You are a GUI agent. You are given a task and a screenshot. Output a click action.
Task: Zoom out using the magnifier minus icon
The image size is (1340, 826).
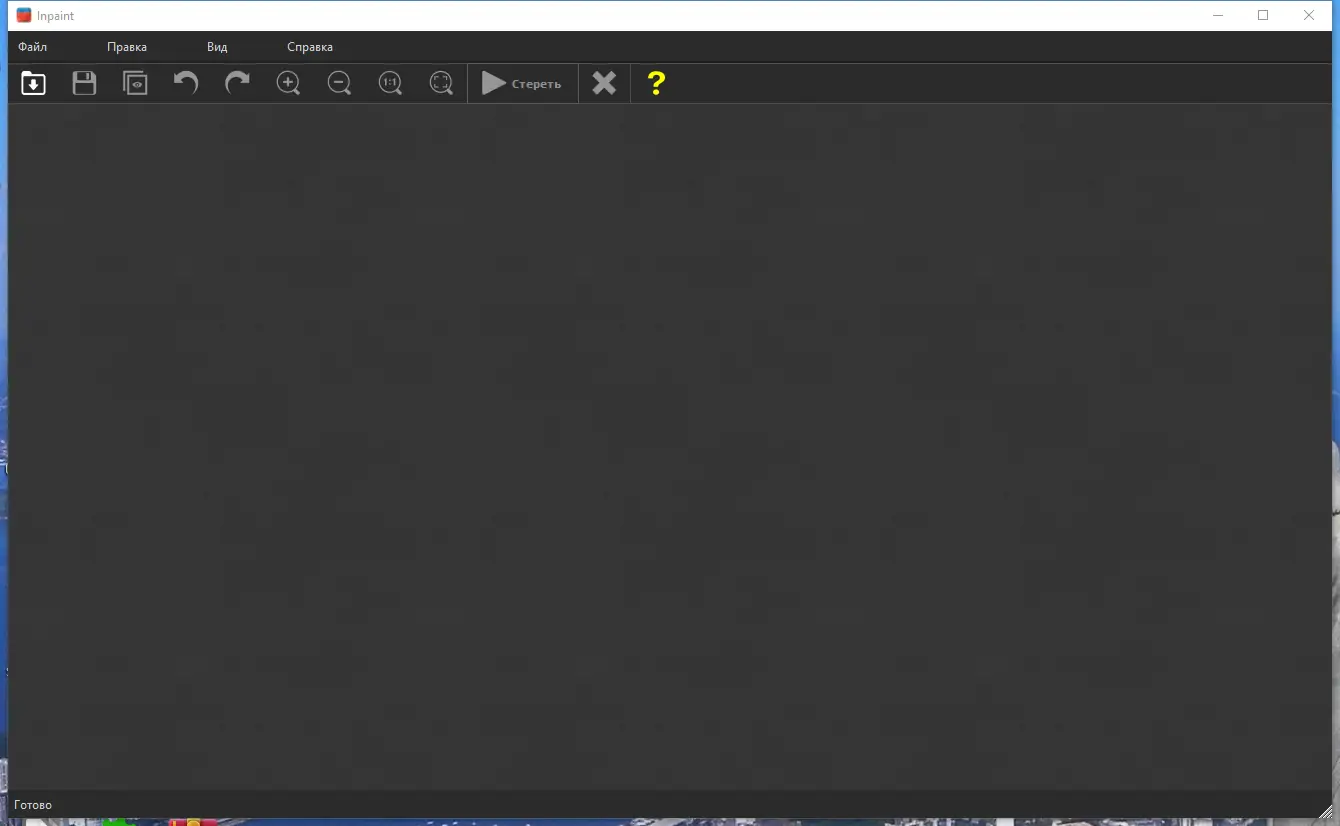point(339,83)
